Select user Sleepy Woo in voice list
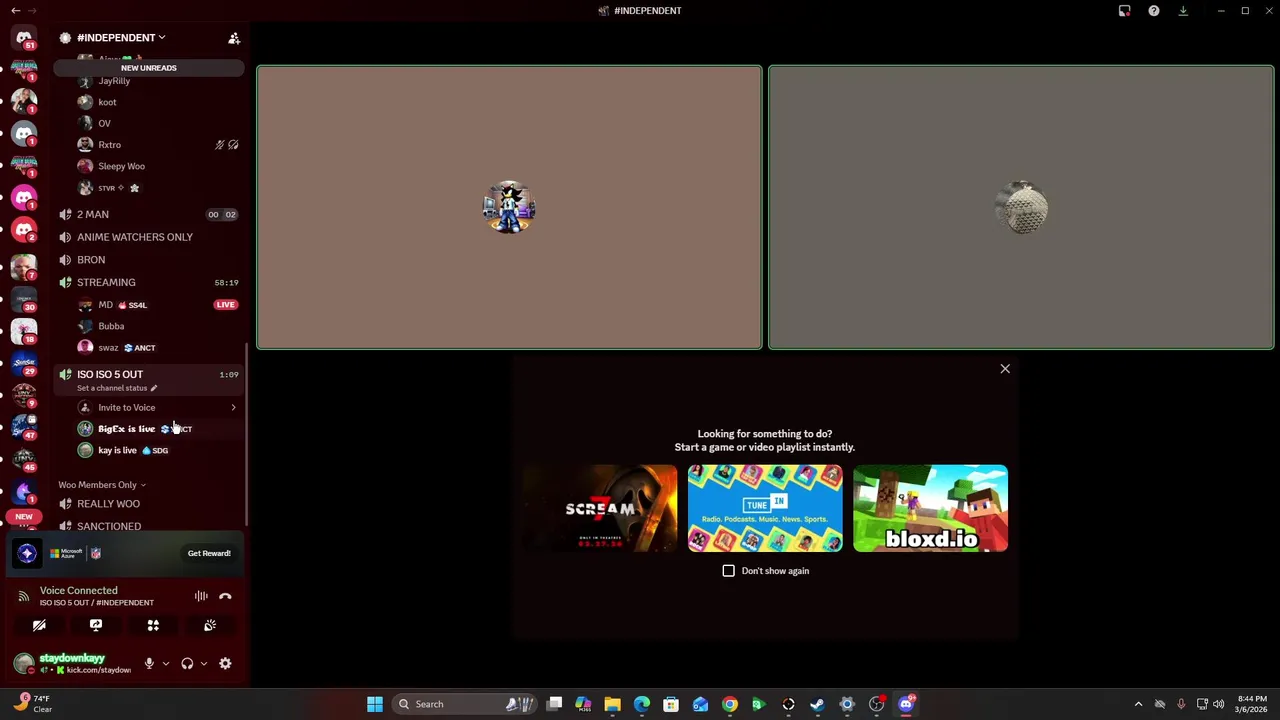Screen dimensions: 1280x720 (x=121, y=166)
